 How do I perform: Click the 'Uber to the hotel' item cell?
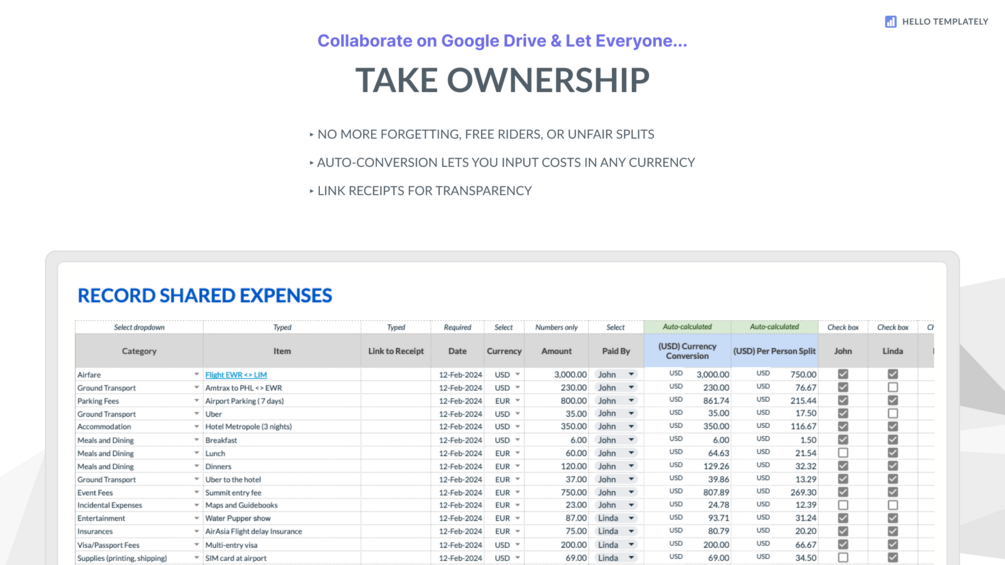pos(282,479)
